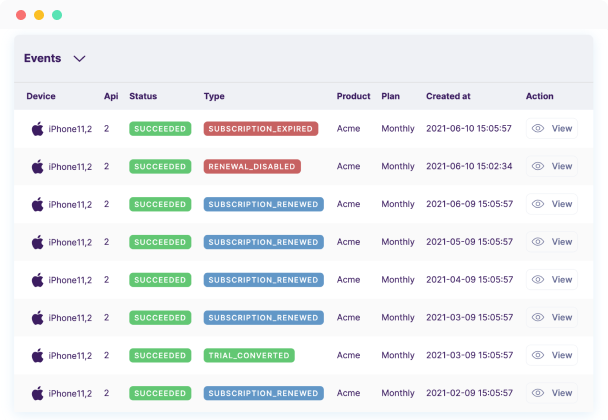Click SUCCEEDED badge in TRIAL_CONVERTED row
The width and height of the screenshot is (608, 420).
pos(160,355)
